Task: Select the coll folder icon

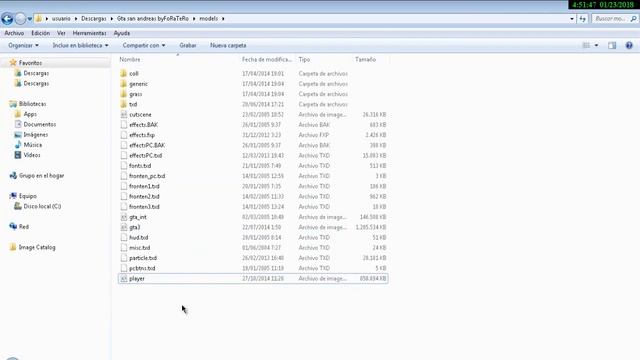Action: 124,73
